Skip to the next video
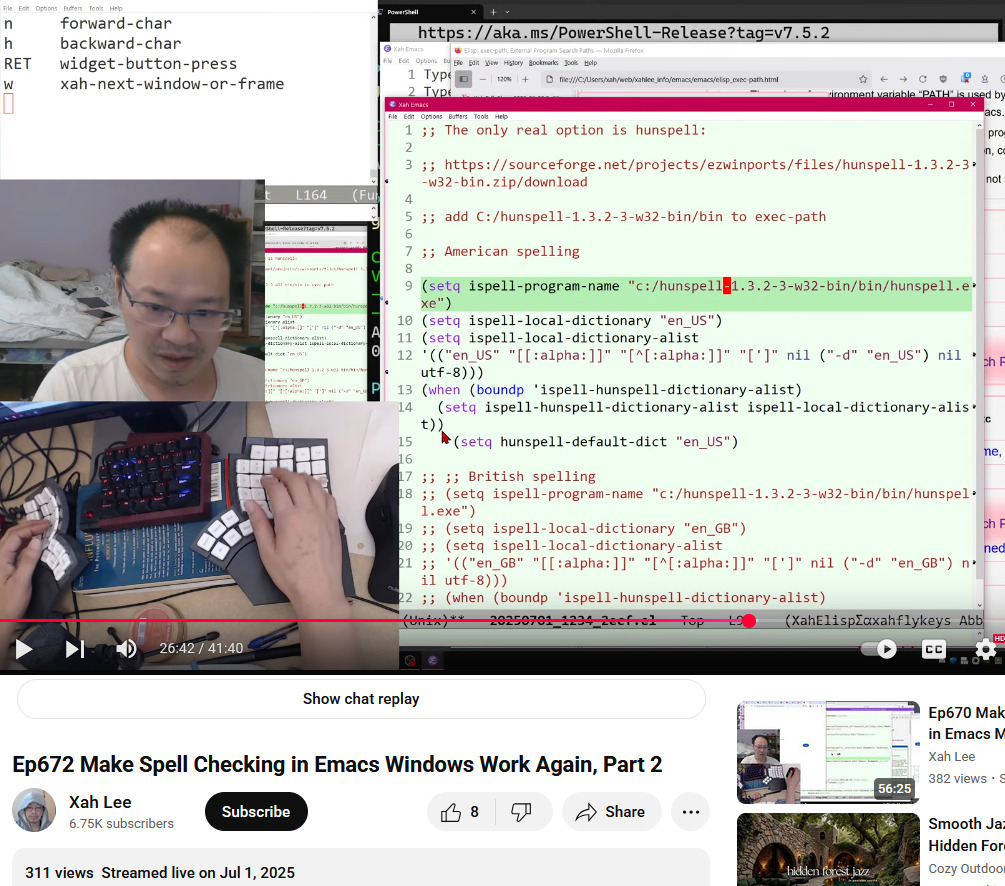The image size is (1005, 886). [74, 649]
